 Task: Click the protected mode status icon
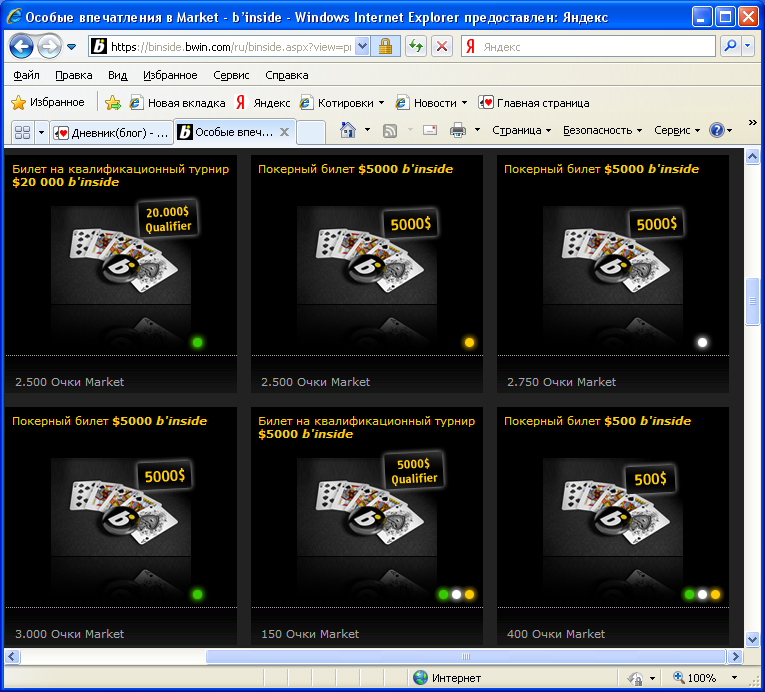pos(636,678)
